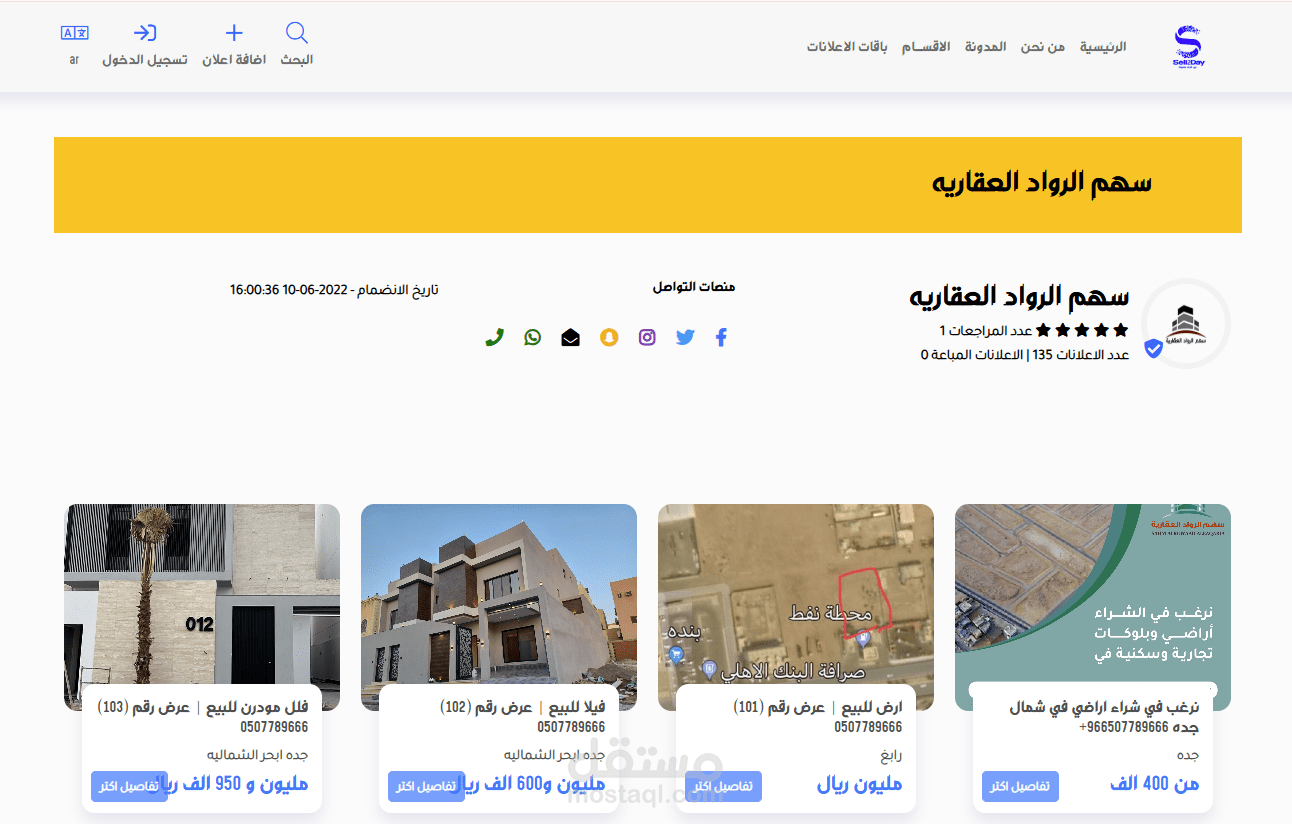The height and width of the screenshot is (824, 1292).
Task: Open المدونة blog menu item
Action: [x=985, y=47]
